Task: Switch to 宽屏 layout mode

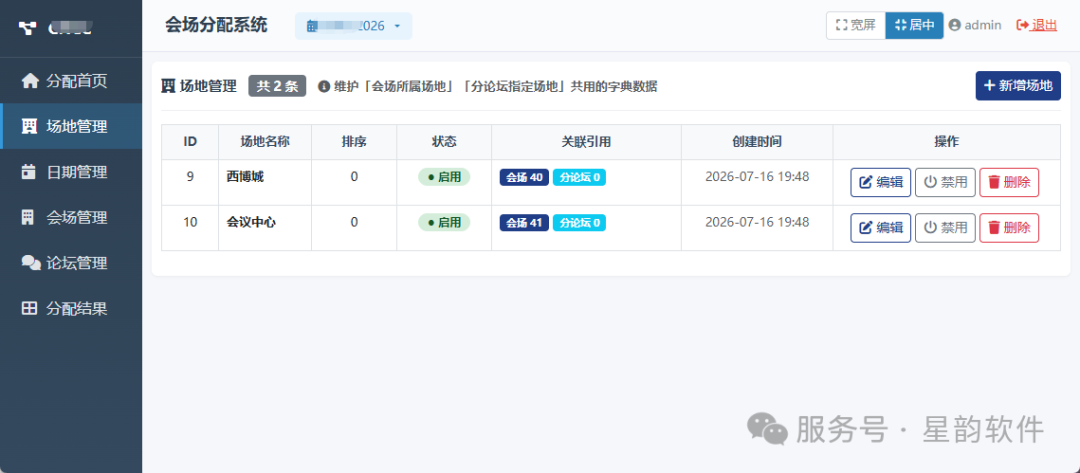Action: tap(855, 25)
